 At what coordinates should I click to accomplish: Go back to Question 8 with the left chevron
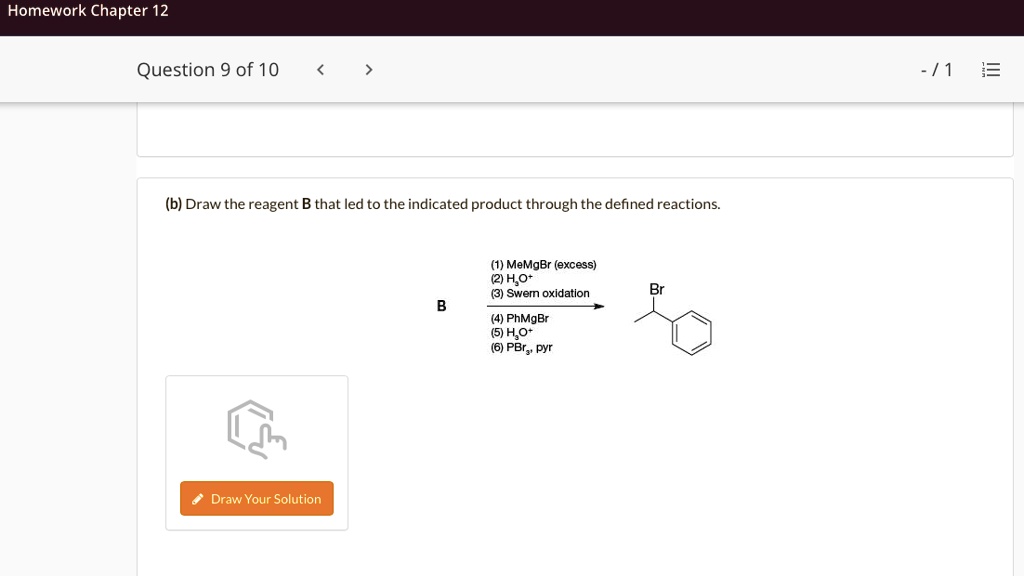pyautogui.click(x=320, y=69)
